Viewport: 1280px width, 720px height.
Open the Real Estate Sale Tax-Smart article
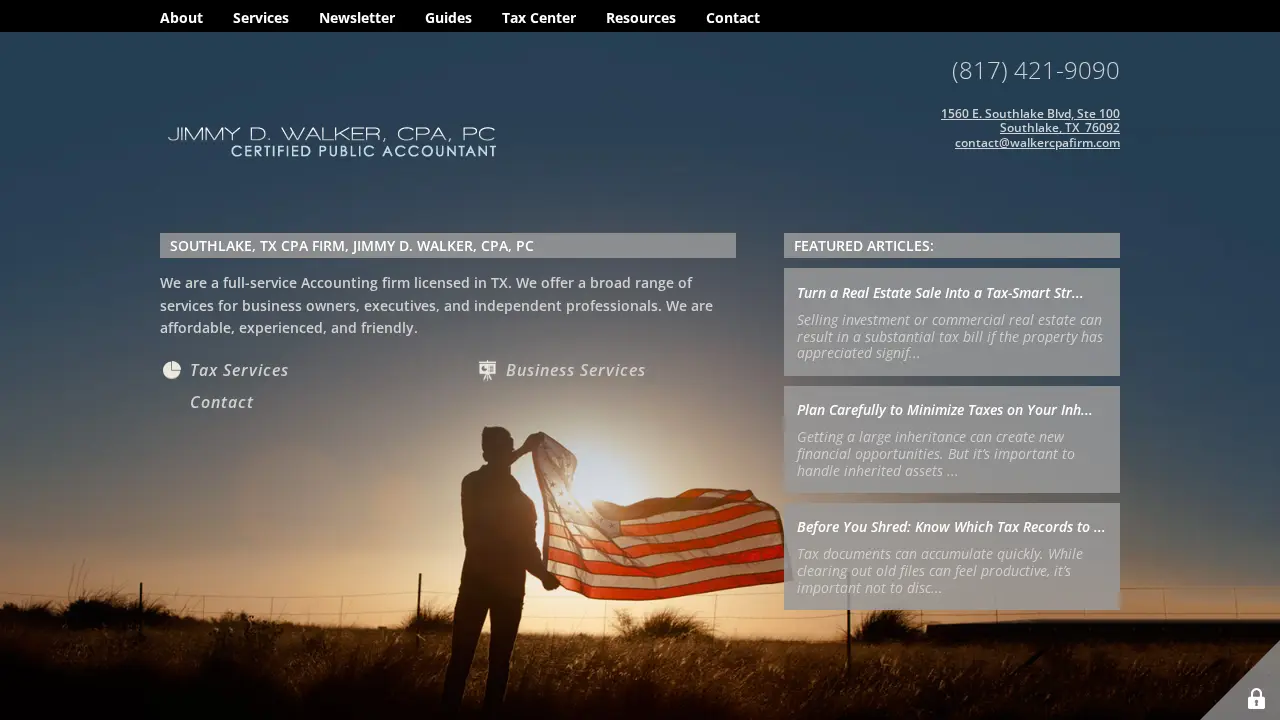[x=940, y=293]
